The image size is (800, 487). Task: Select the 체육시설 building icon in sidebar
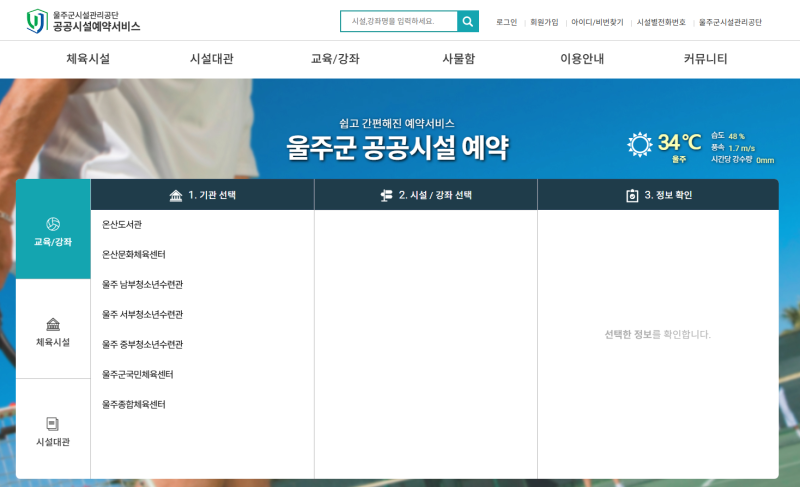53,324
